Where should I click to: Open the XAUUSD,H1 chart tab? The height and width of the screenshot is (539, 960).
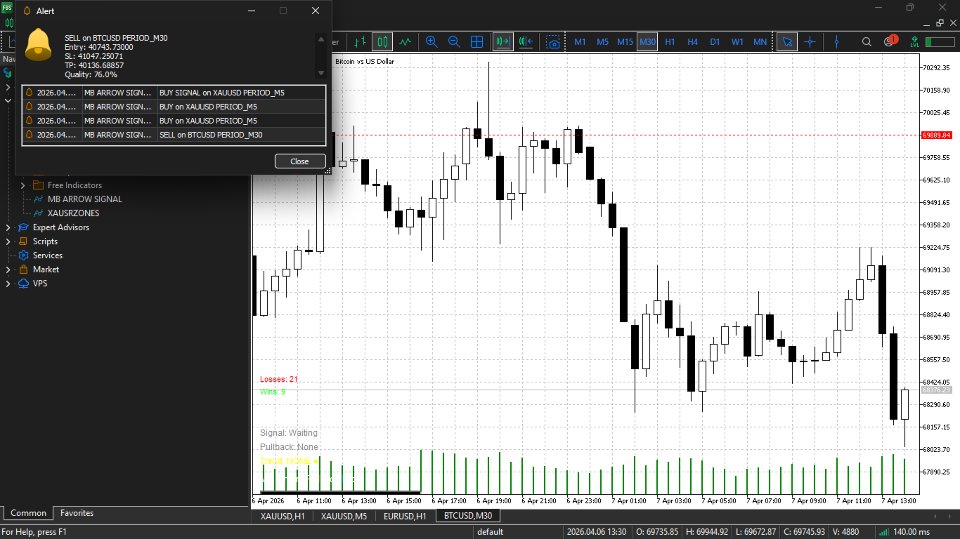tap(282, 516)
